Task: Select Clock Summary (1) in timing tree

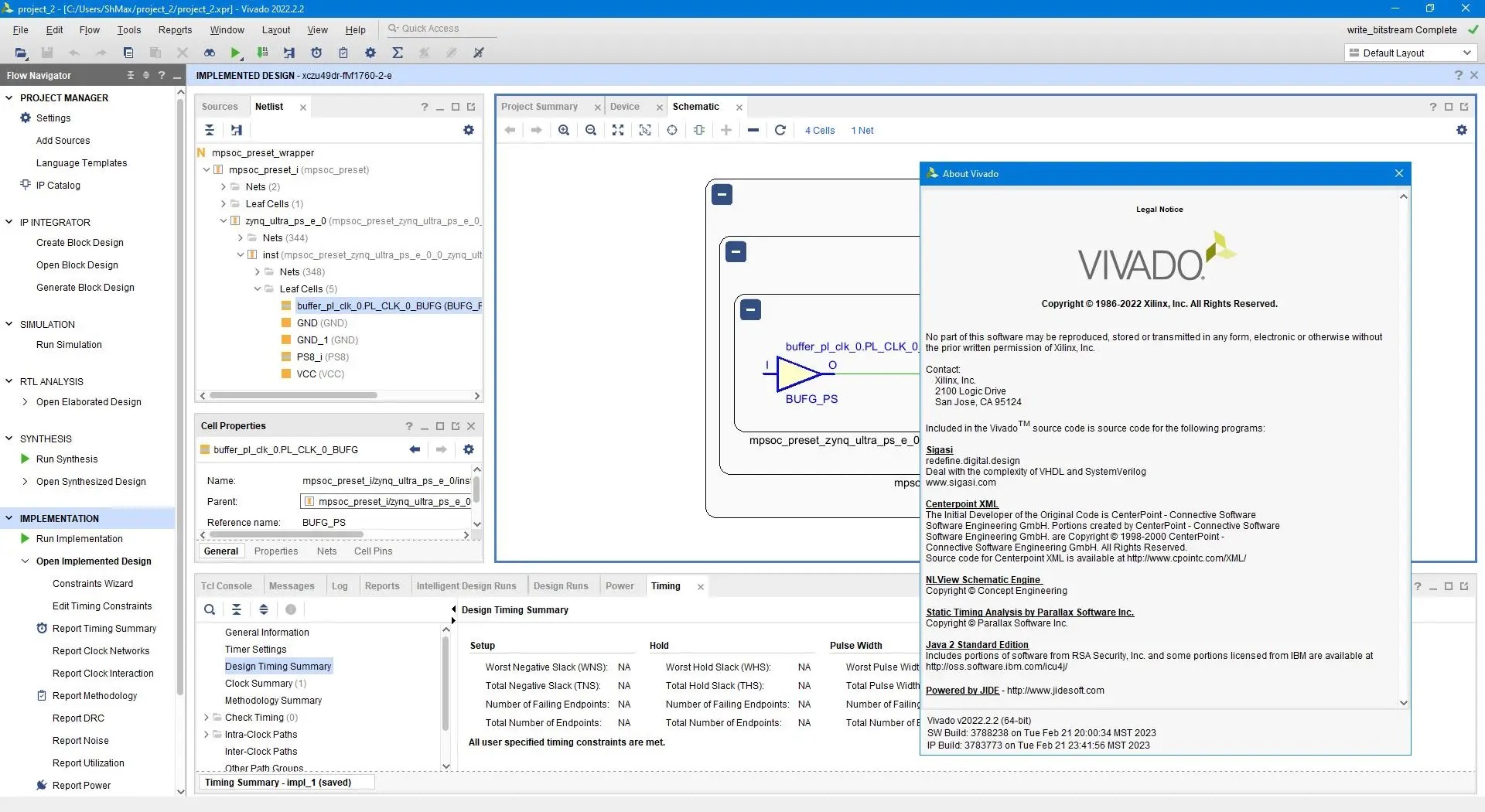Action: [x=265, y=683]
